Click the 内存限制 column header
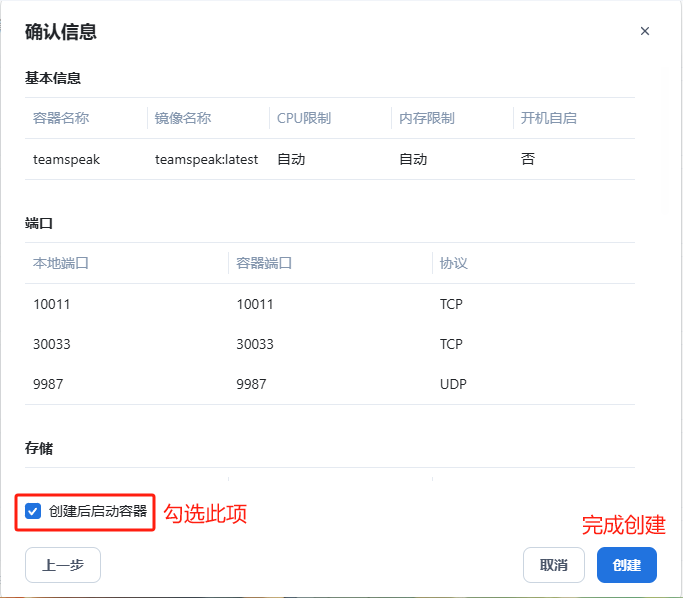This screenshot has width=683, height=598. point(427,118)
